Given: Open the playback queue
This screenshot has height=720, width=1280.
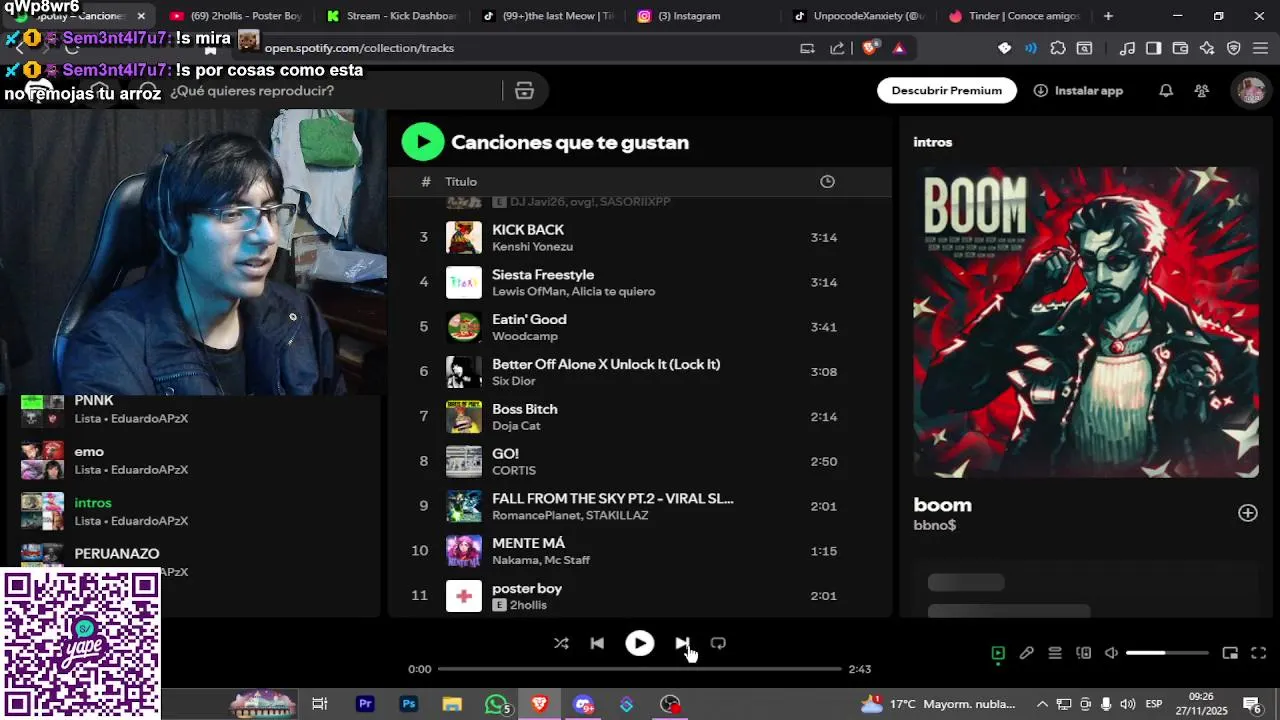Looking at the screenshot, I should [1055, 653].
